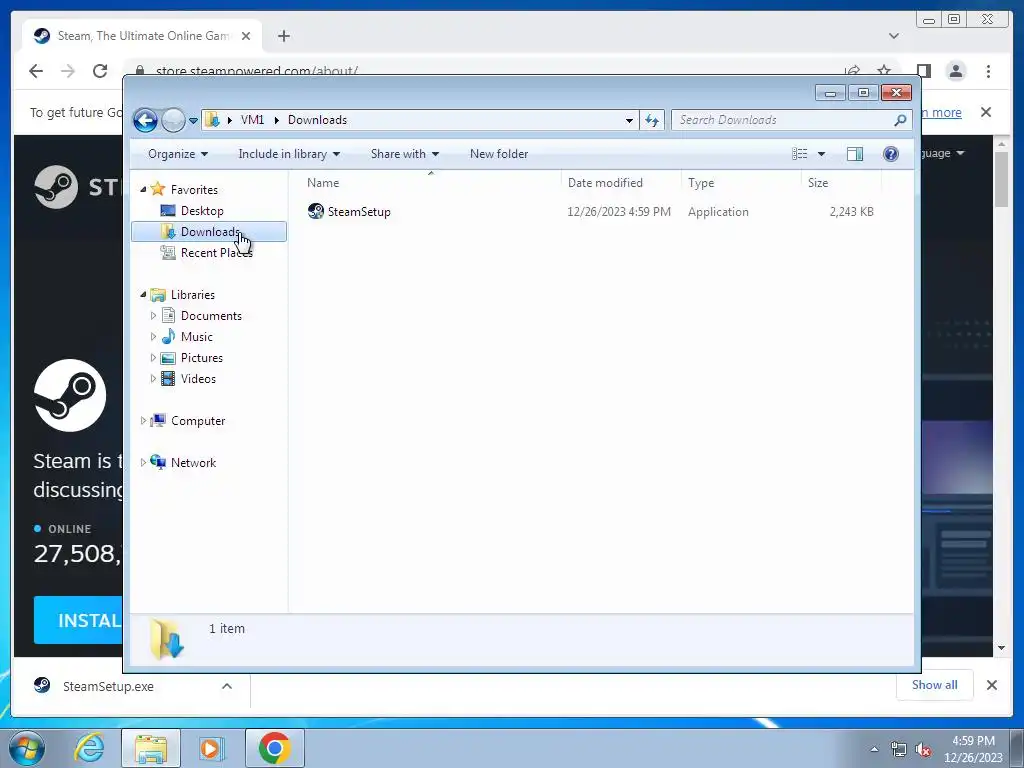
Task: Open Recent Places in Favorites
Action: coord(216,253)
